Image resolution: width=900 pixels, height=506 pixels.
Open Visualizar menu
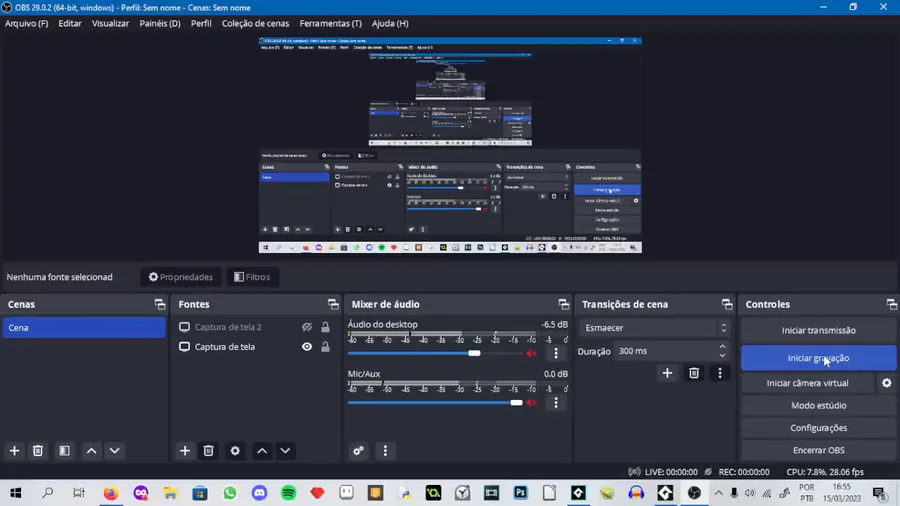tap(110, 24)
